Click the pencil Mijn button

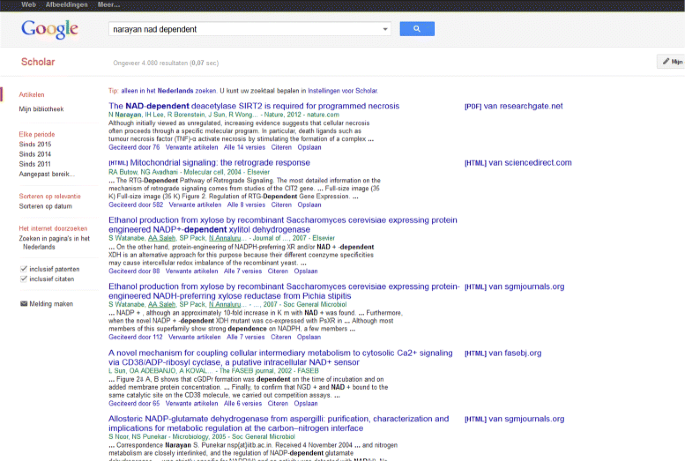point(672,62)
